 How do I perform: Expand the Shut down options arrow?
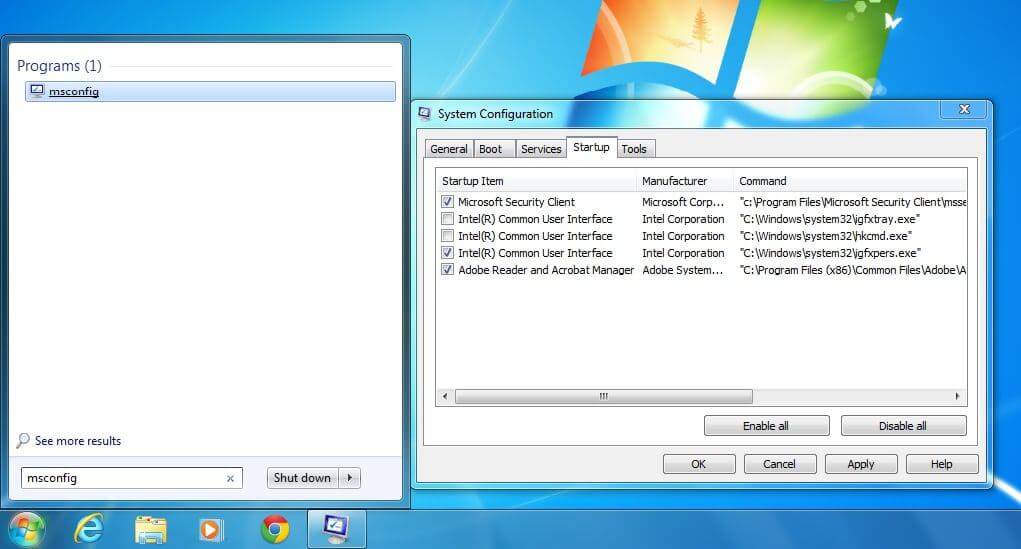[x=350, y=478]
